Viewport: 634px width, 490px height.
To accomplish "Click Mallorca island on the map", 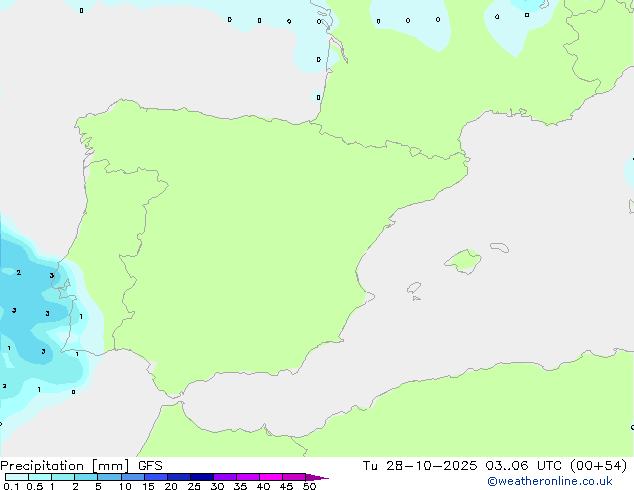I will click(x=463, y=261).
